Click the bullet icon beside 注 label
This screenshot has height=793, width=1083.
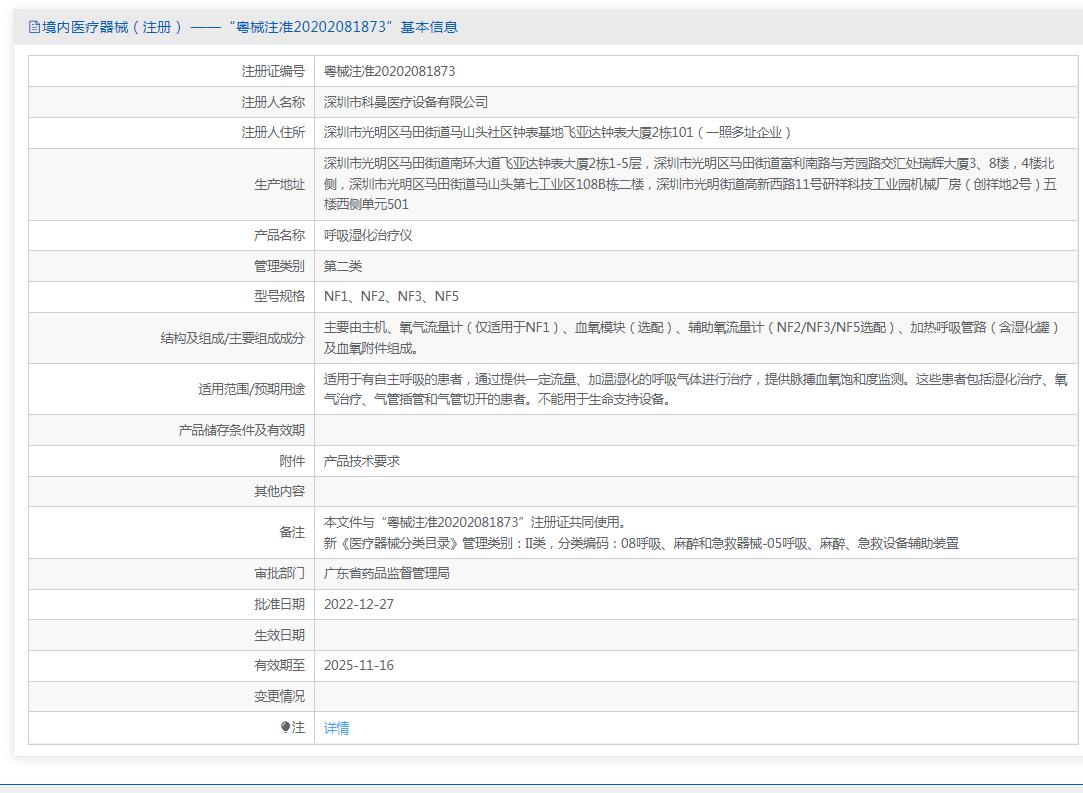click(x=286, y=727)
